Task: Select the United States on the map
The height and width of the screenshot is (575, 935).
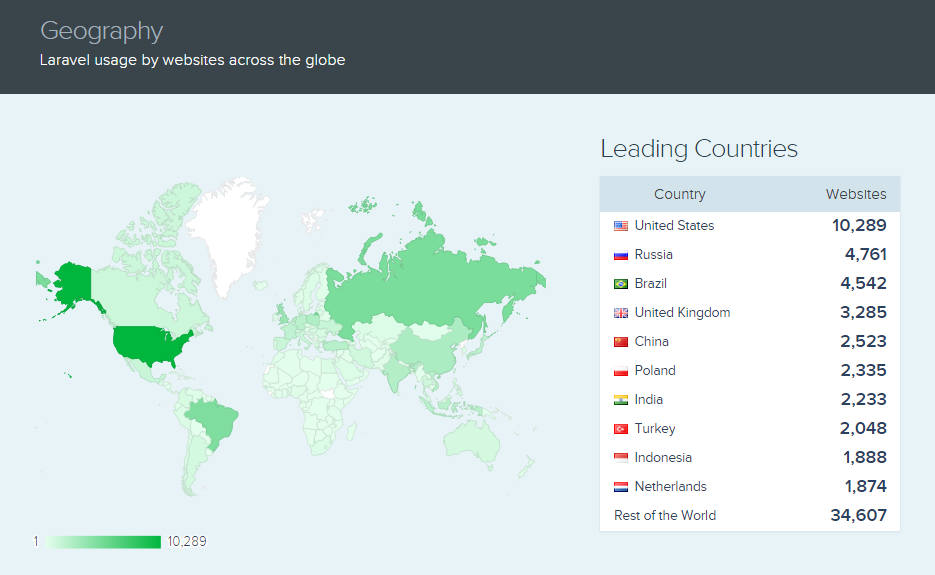Action: [x=148, y=344]
